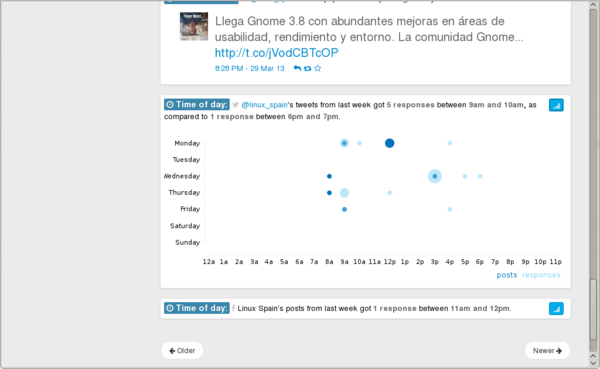
Task: Open the http://t.co/jVodCBTcOP link
Action: (x=276, y=53)
